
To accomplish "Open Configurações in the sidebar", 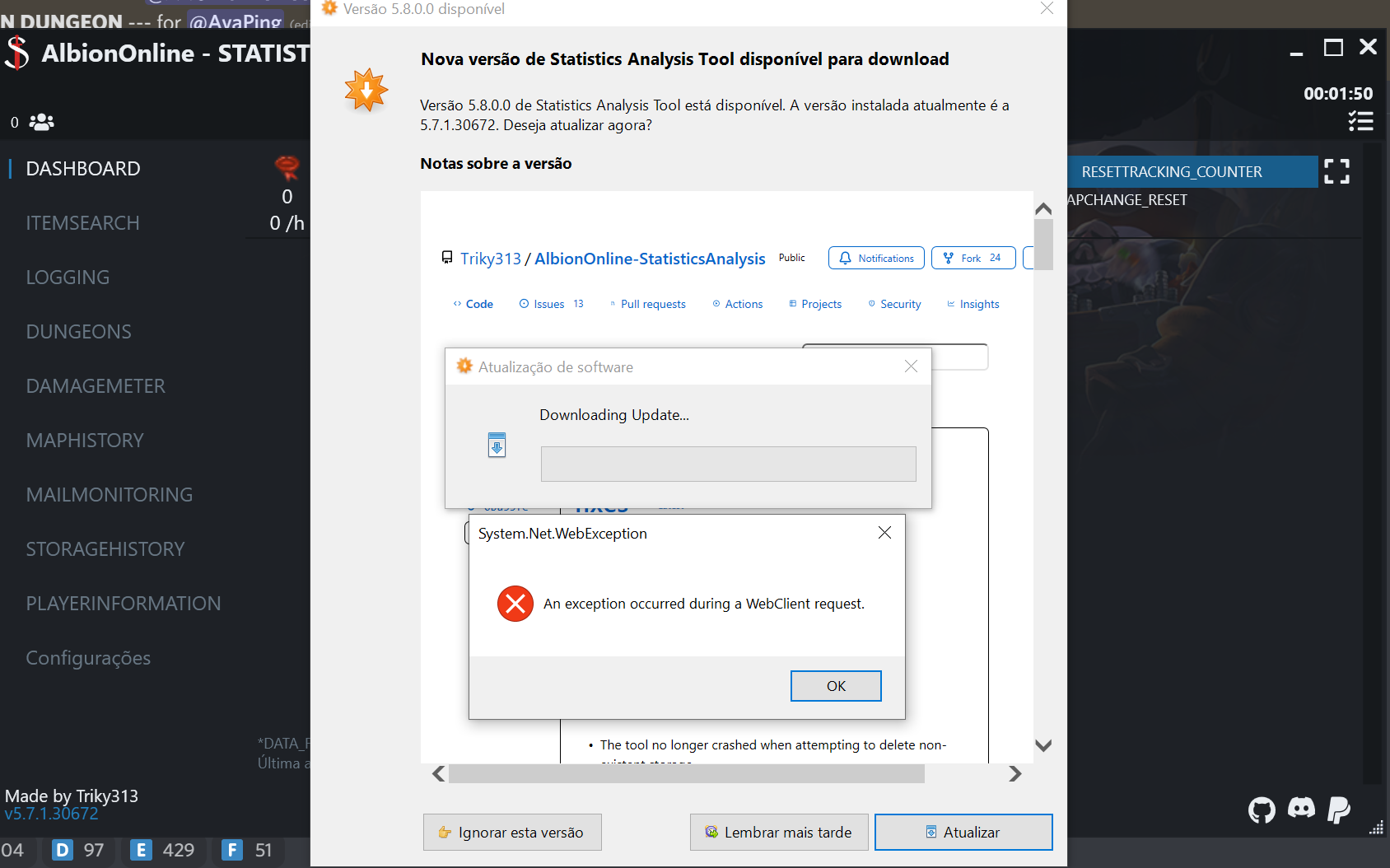I will [x=88, y=658].
